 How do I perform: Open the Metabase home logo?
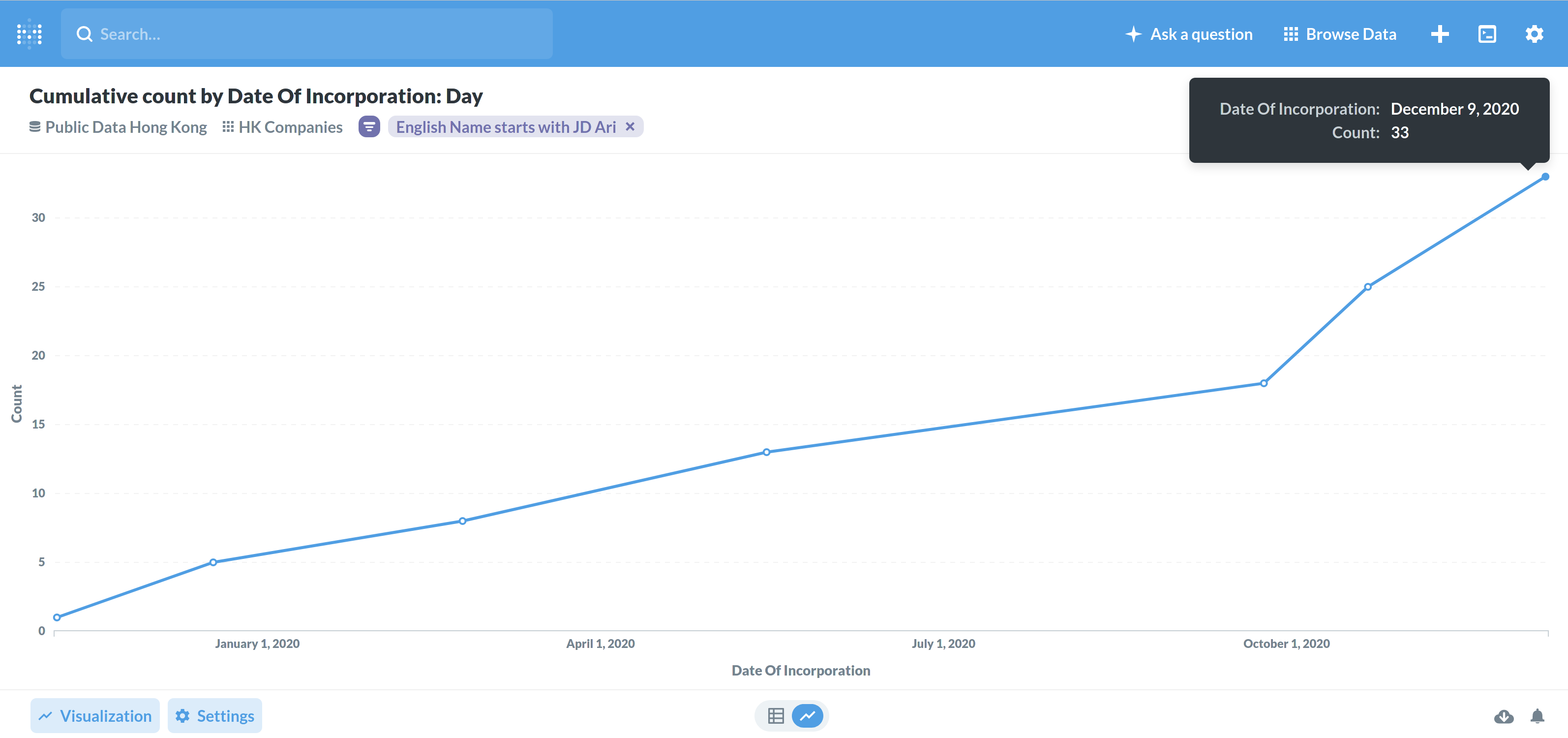pyautogui.click(x=29, y=33)
